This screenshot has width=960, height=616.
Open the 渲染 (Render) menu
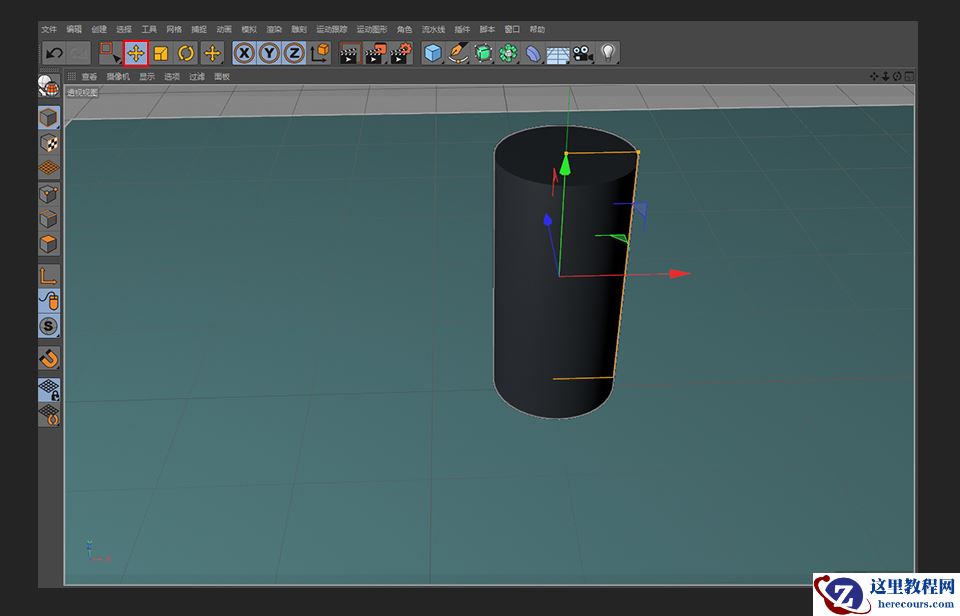tap(274, 30)
